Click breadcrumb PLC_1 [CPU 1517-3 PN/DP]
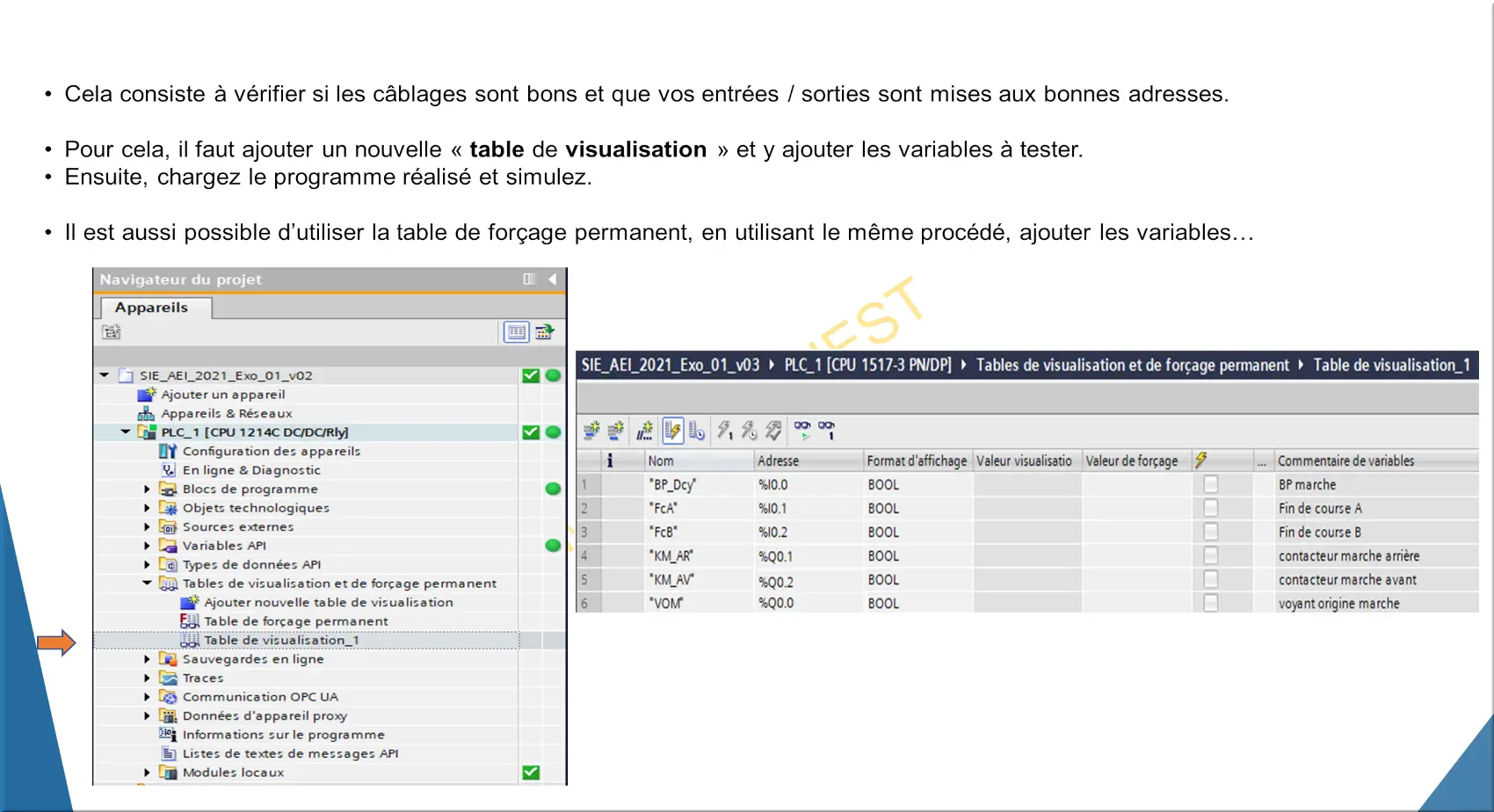1494x812 pixels. (867, 365)
